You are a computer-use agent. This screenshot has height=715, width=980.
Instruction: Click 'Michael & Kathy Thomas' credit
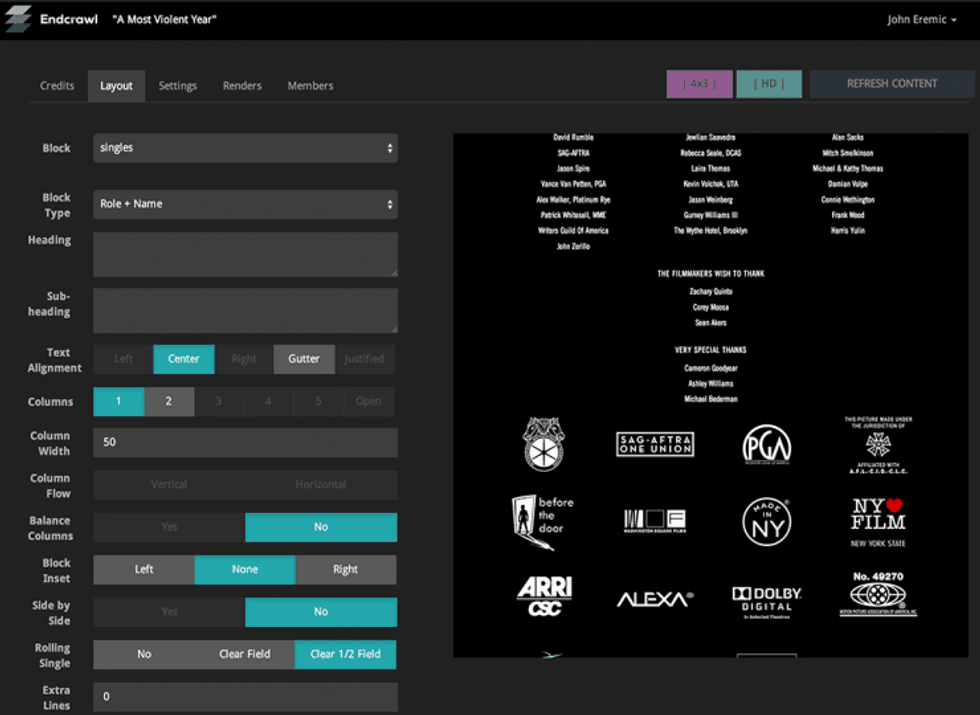pyautogui.click(x=848, y=169)
